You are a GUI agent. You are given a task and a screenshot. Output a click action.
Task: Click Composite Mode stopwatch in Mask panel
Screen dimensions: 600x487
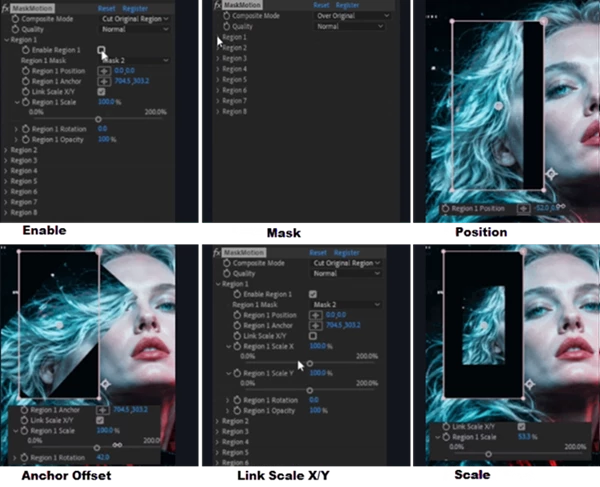[x=227, y=16]
